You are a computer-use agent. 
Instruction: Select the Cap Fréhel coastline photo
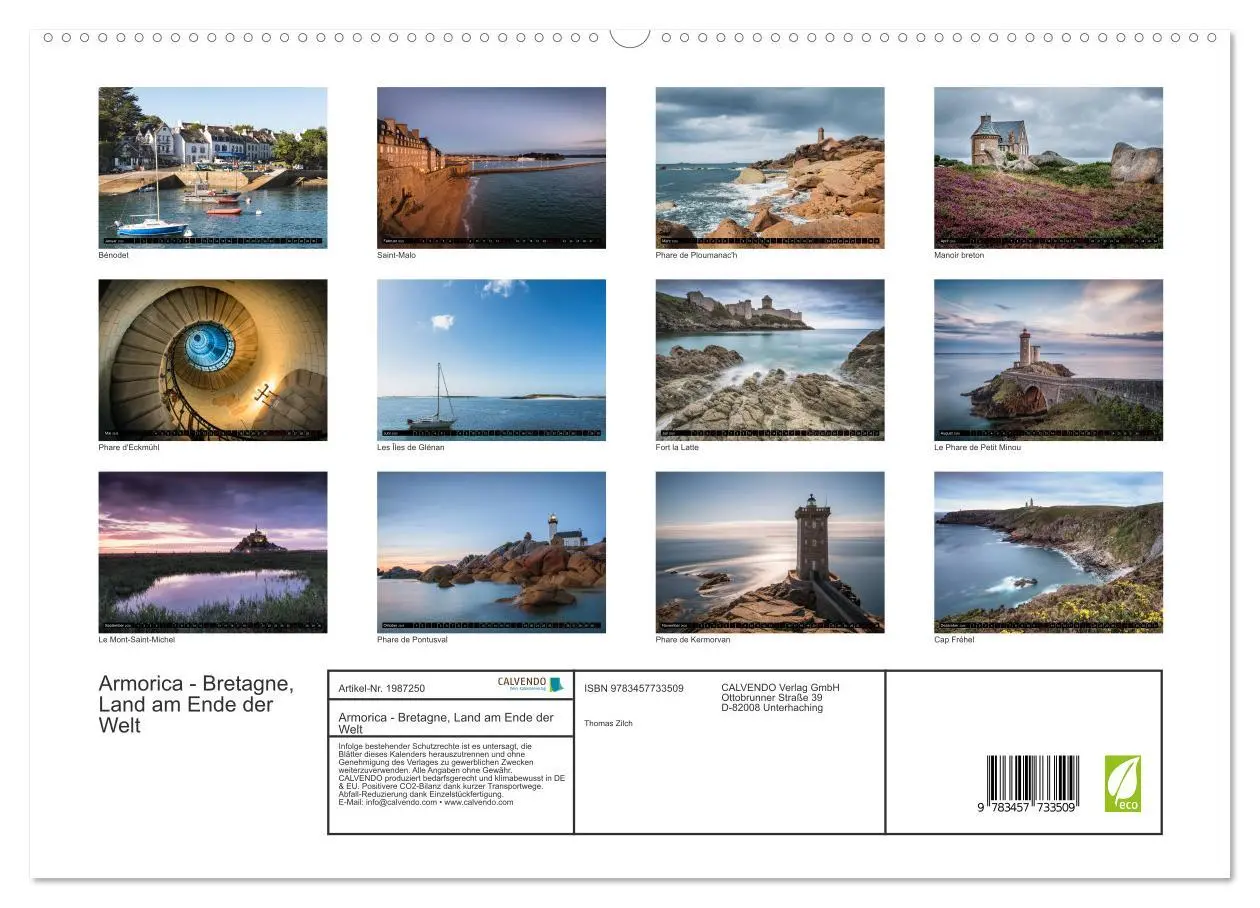[x=1048, y=552]
